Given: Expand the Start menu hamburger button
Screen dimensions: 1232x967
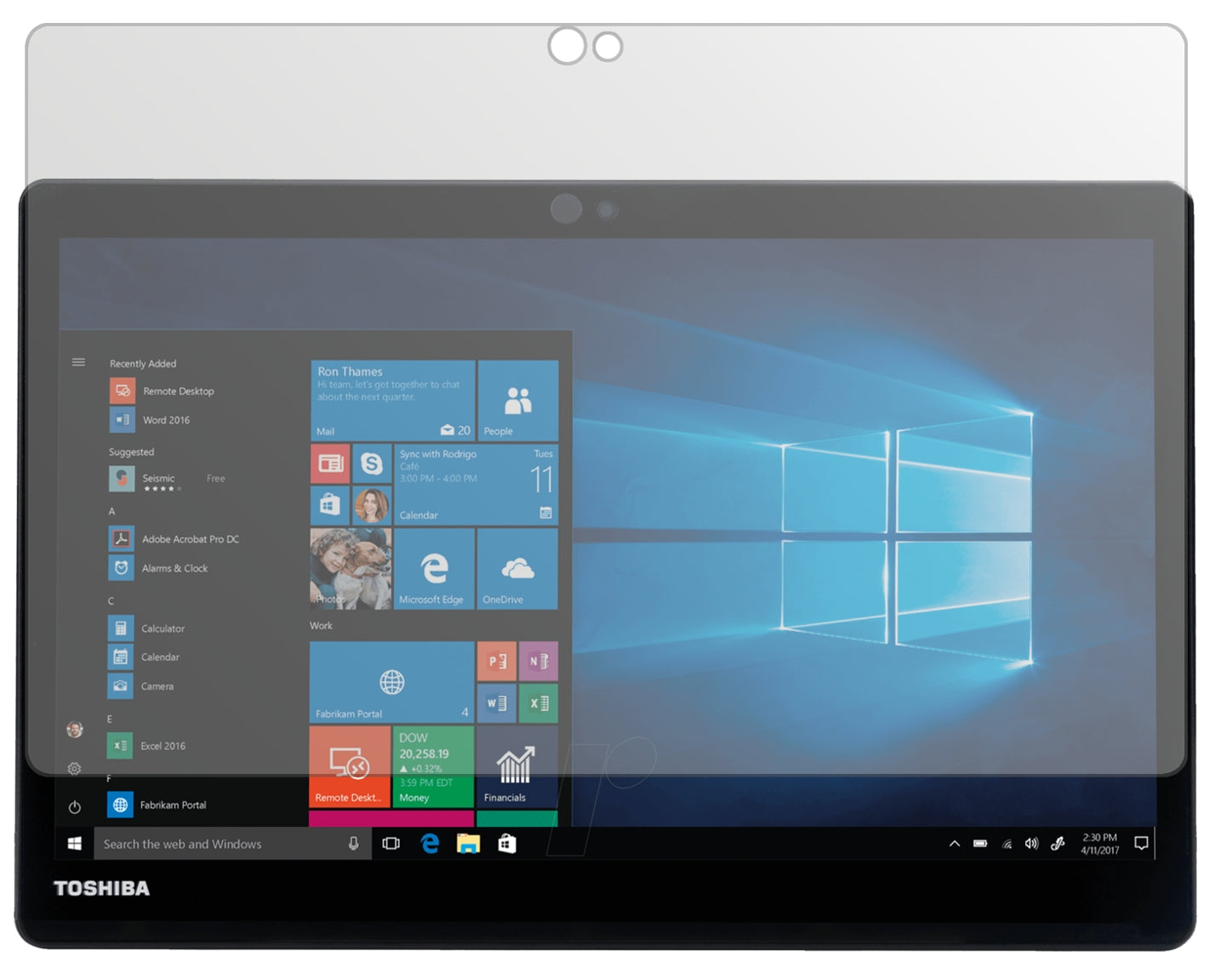Looking at the screenshot, I should [x=78, y=362].
